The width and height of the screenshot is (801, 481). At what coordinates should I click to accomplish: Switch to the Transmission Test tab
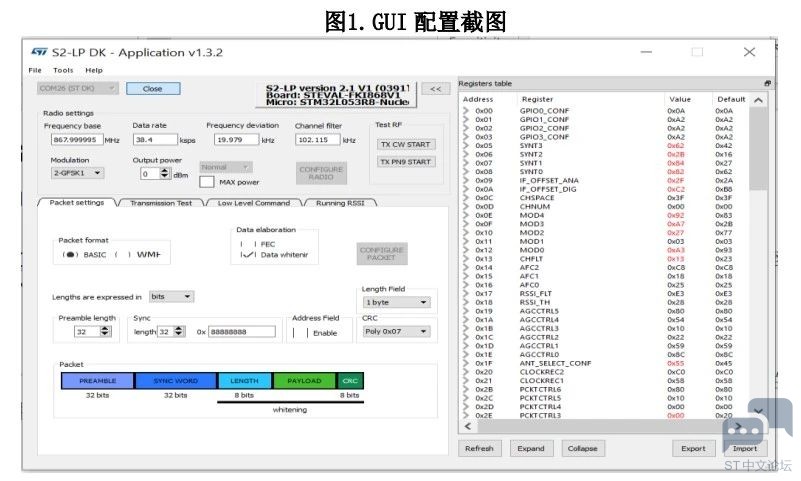(x=161, y=203)
